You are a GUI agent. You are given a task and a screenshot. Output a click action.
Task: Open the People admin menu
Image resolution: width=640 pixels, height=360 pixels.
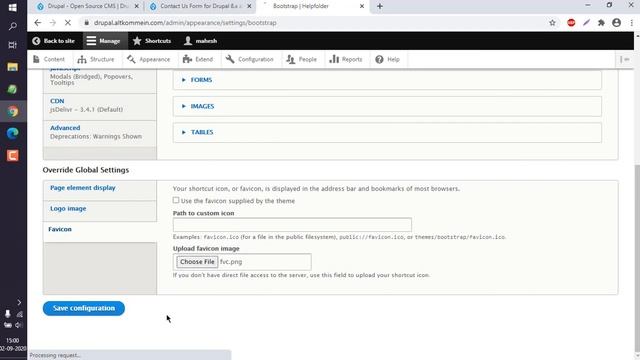302,60
